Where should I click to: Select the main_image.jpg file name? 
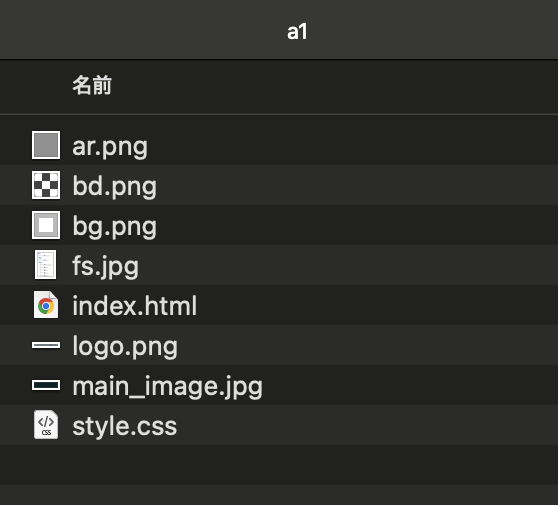167,386
